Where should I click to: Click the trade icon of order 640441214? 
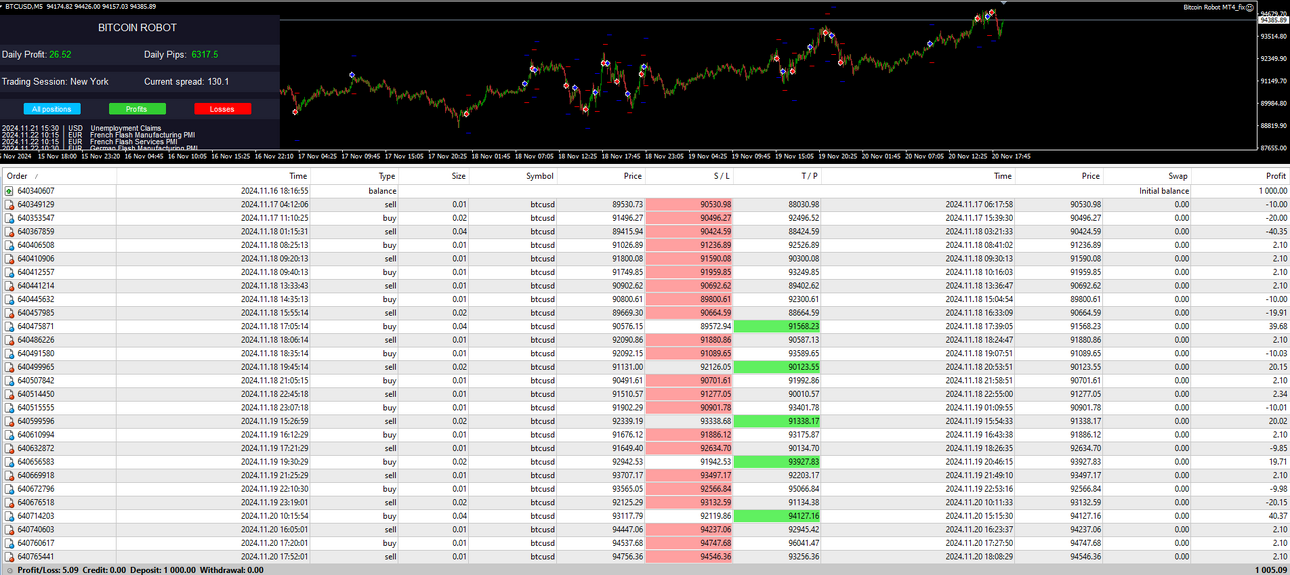tap(9, 285)
